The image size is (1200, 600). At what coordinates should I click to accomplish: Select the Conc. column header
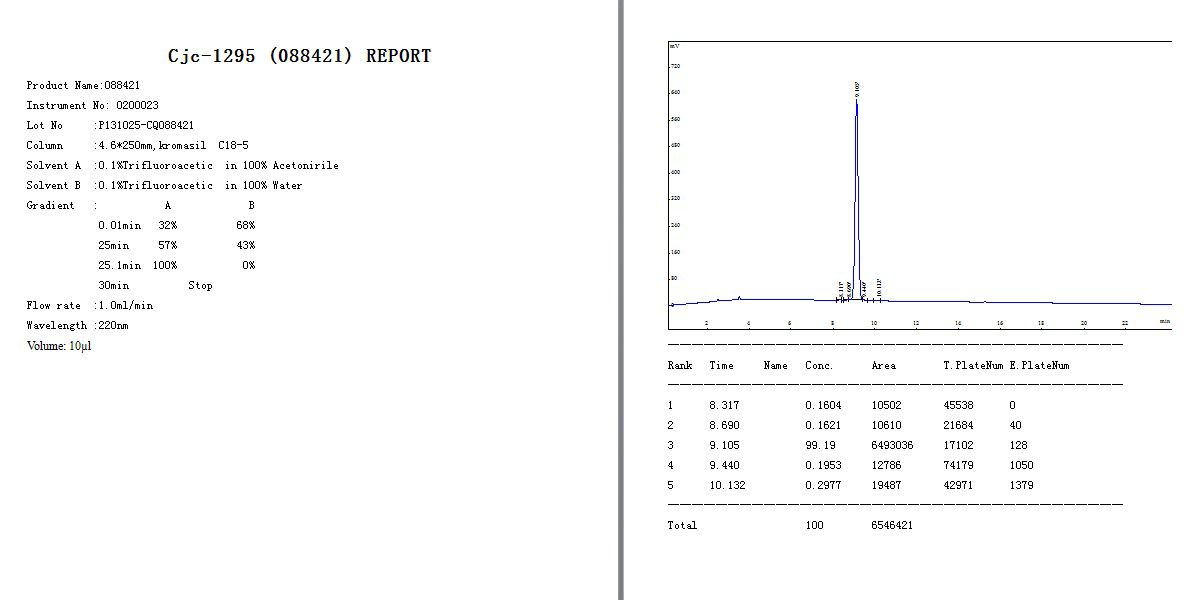tap(819, 366)
